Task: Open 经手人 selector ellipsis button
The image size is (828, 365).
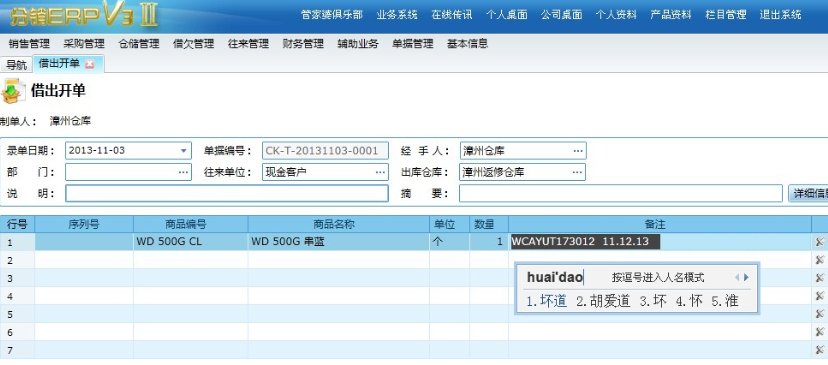Action: point(578,151)
